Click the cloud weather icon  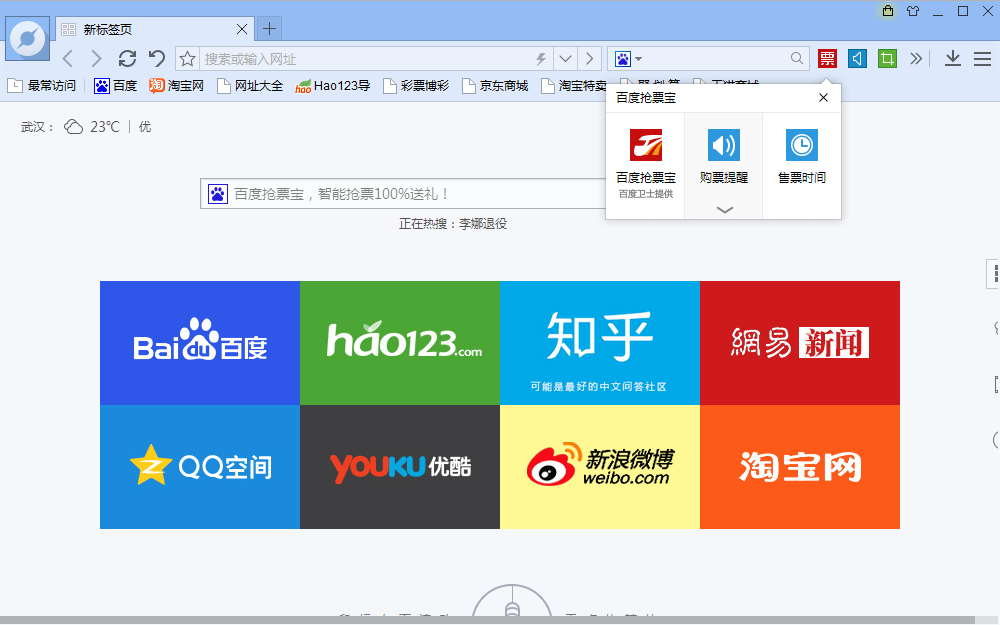73,126
